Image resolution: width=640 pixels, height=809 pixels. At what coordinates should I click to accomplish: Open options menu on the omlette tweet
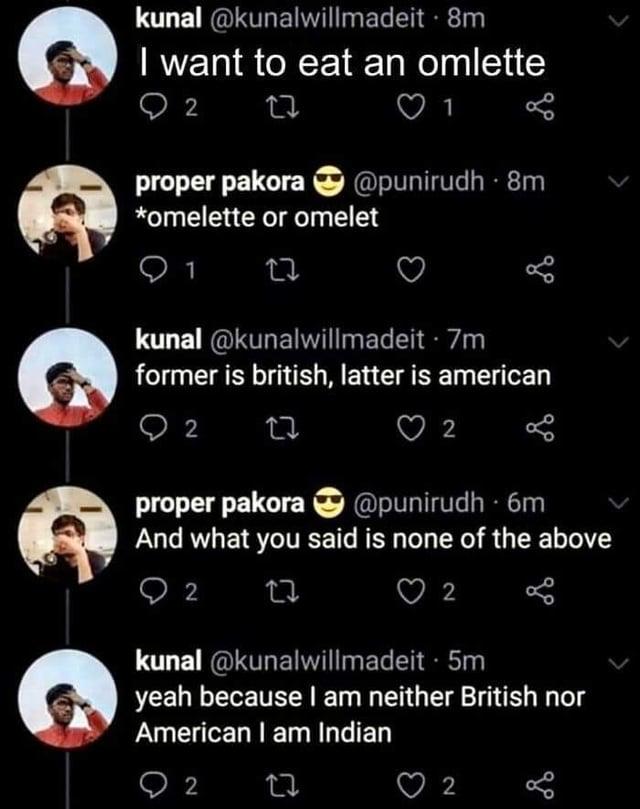click(617, 20)
